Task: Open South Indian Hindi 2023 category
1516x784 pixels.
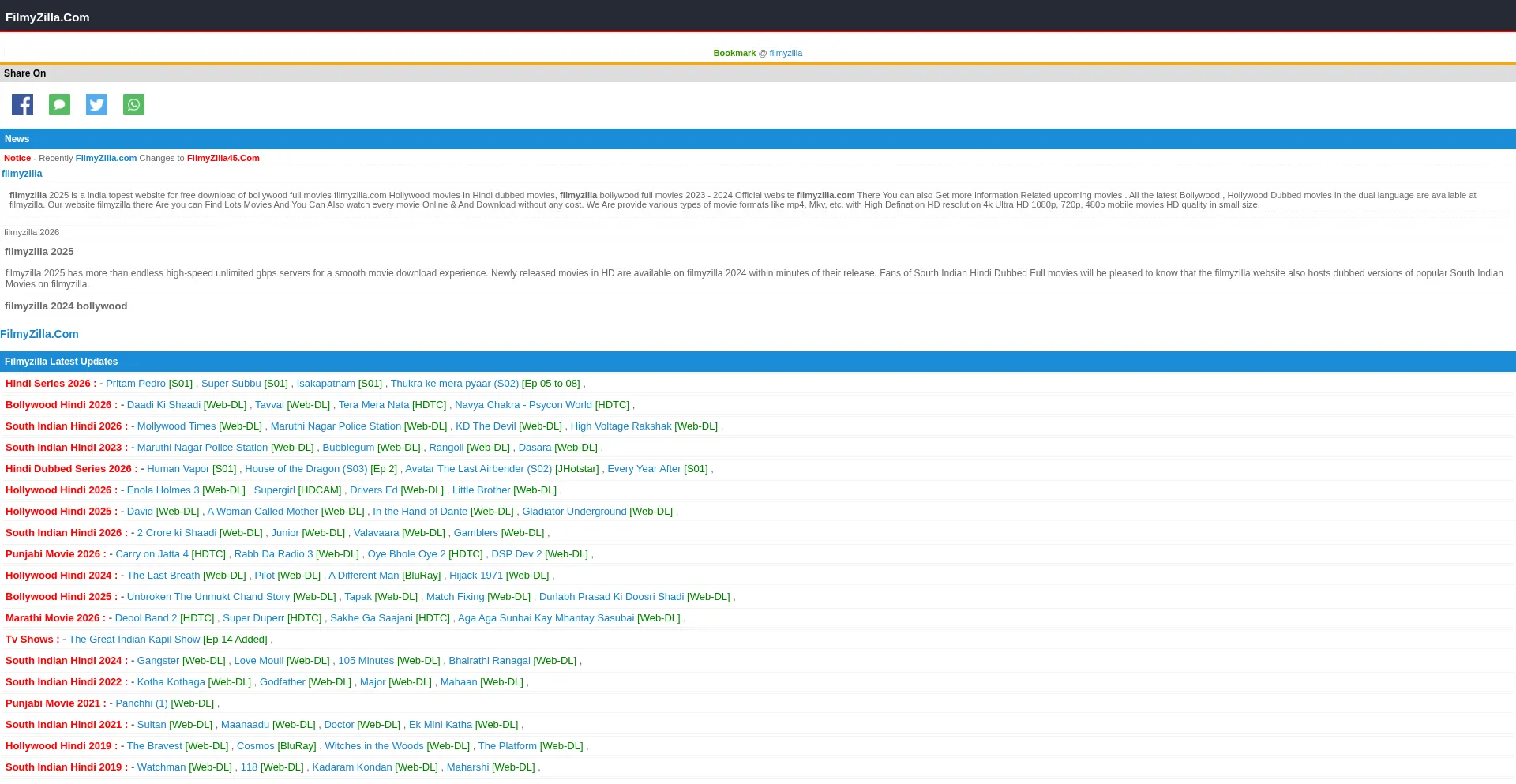Action: [x=66, y=448]
